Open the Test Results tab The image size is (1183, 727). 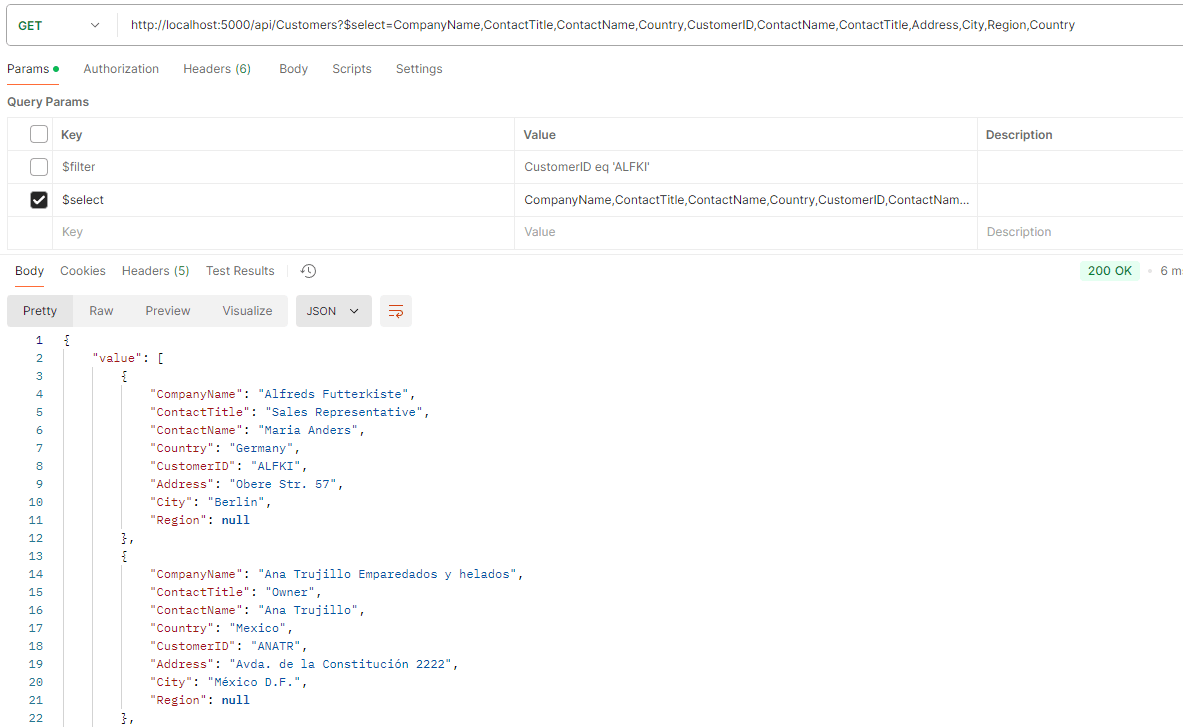[240, 271]
